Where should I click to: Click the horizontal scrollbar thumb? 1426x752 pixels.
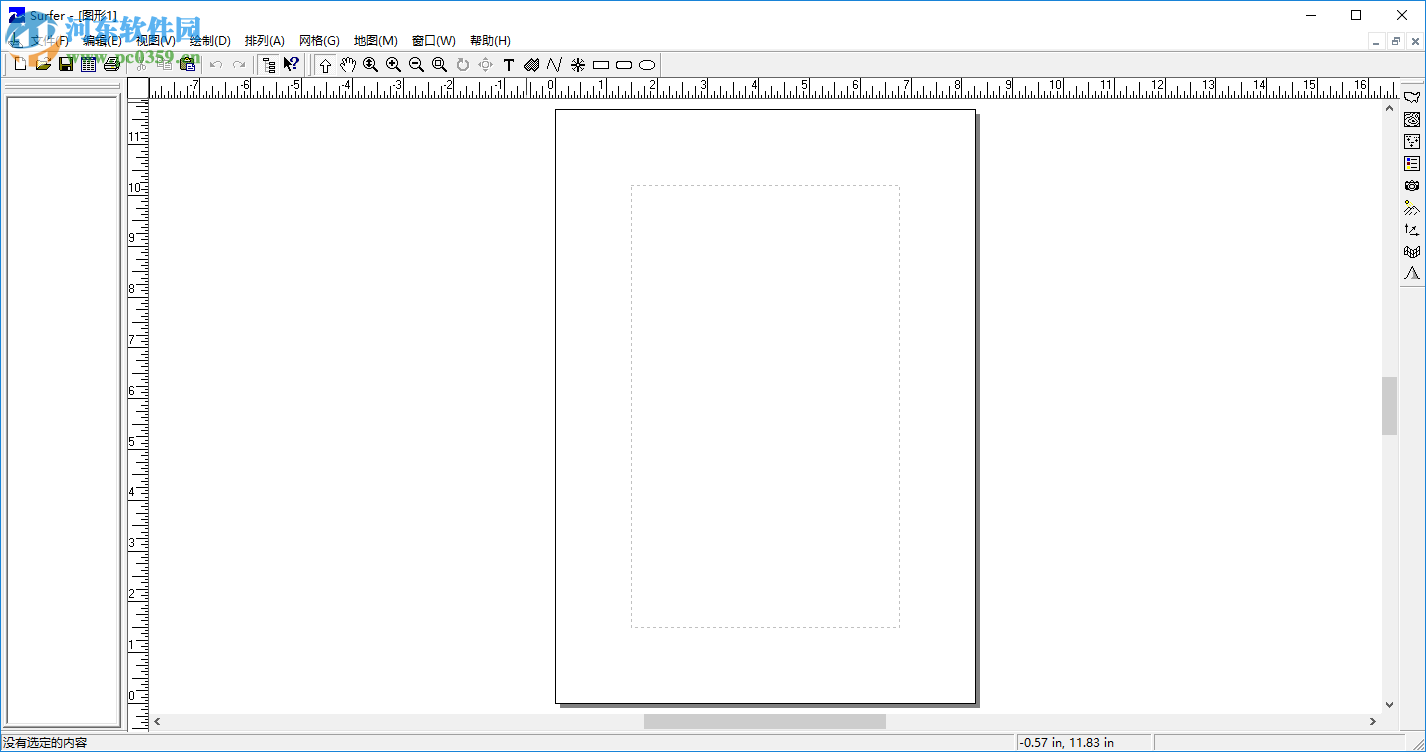pos(764,721)
